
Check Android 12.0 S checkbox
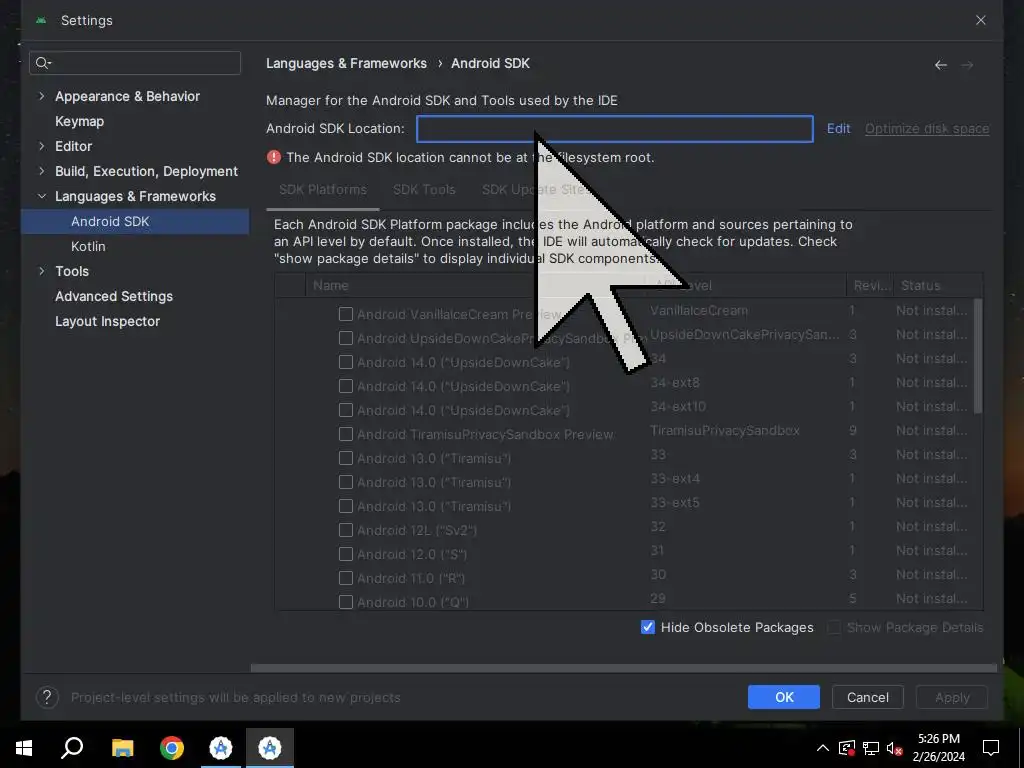coord(346,554)
